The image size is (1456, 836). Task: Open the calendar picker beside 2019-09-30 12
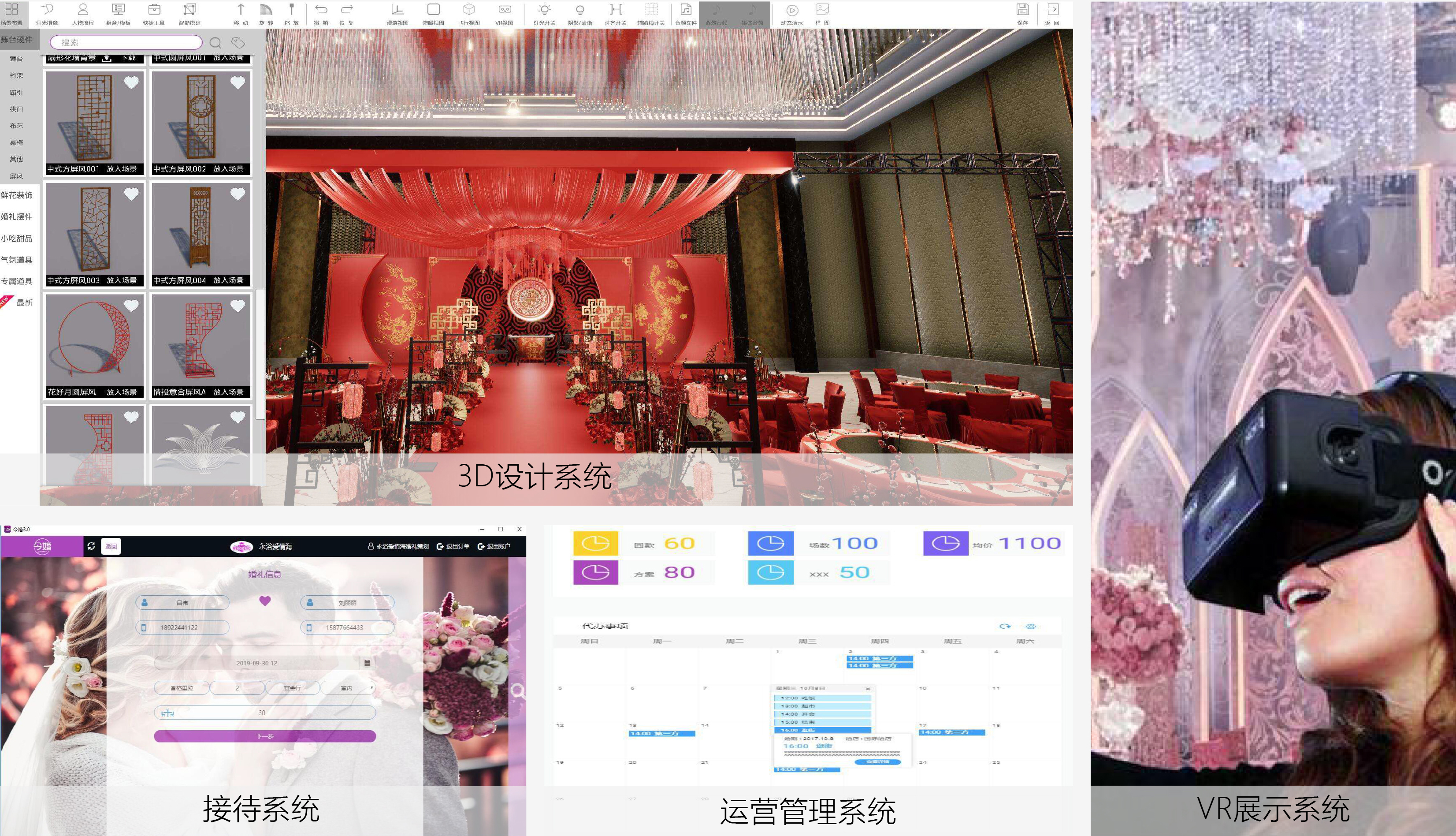pyautogui.click(x=367, y=663)
